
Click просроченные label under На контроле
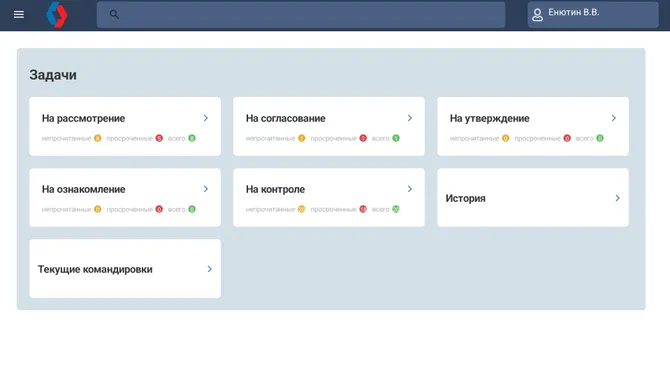tap(333, 209)
